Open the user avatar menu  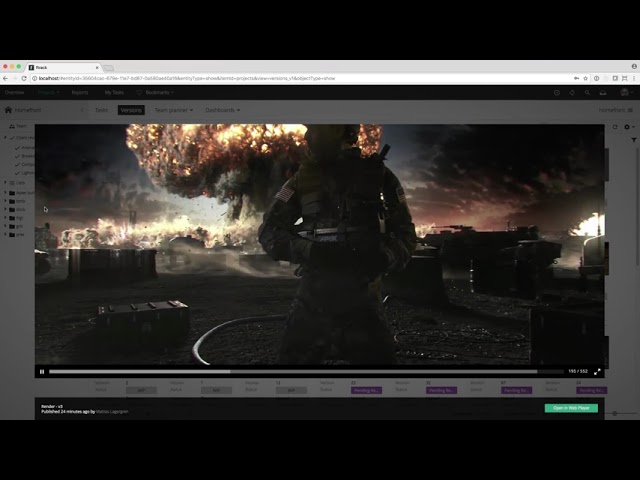pos(627,93)
